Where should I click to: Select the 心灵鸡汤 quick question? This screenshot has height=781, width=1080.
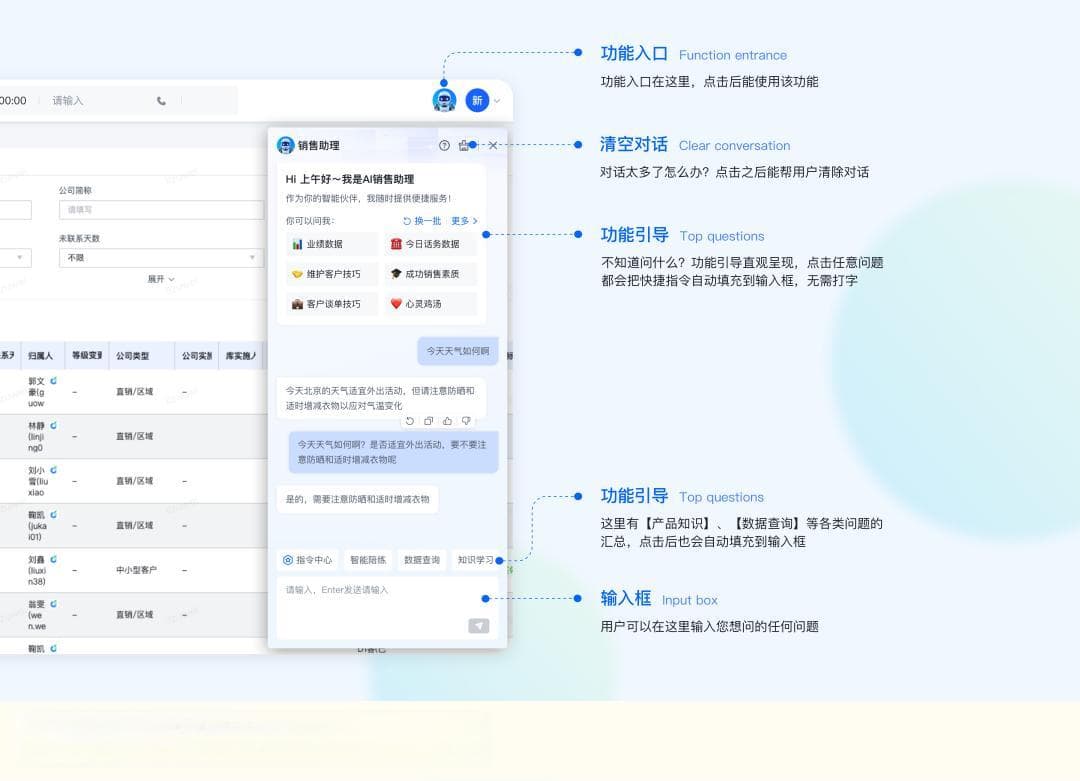(430, 304)
